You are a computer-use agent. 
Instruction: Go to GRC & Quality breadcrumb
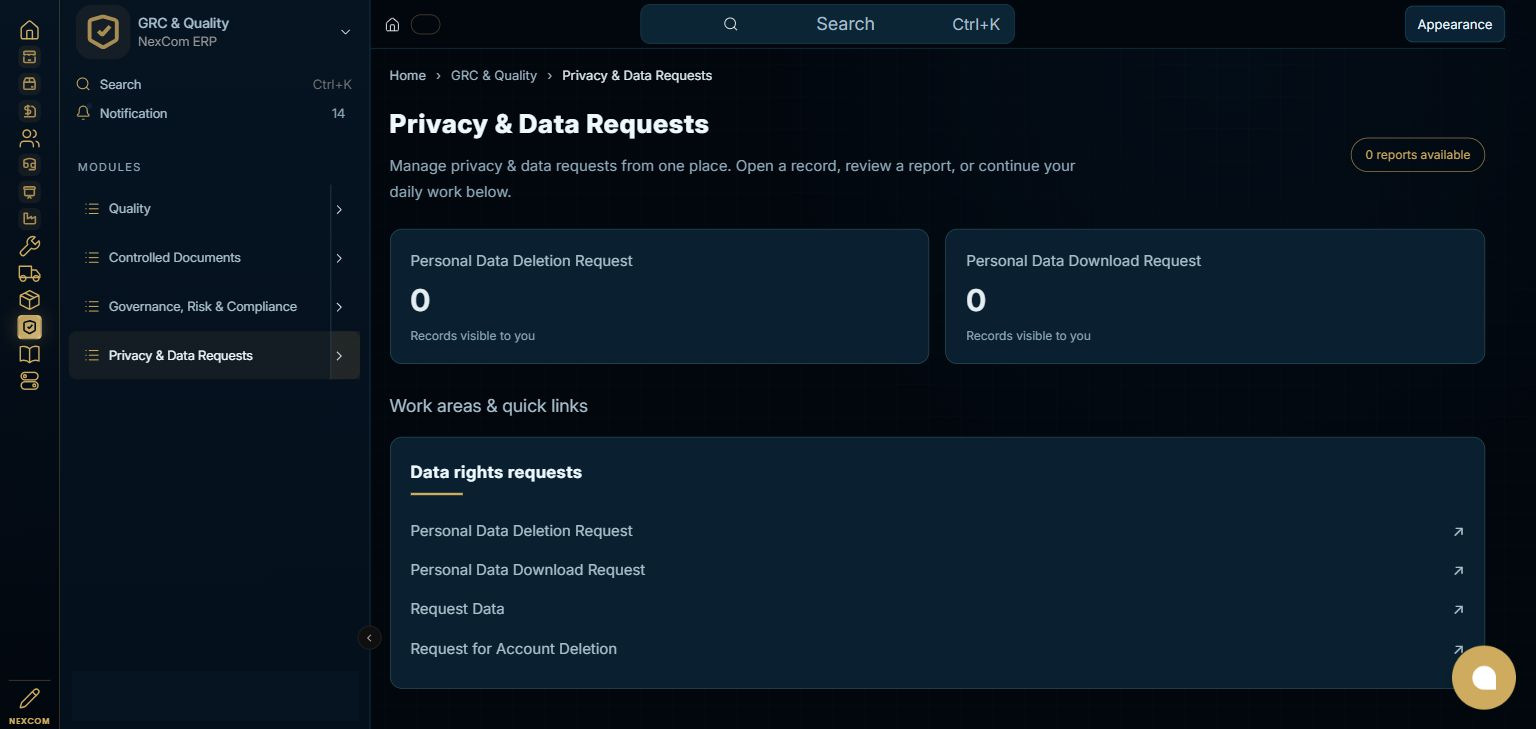tap(494, 76)
